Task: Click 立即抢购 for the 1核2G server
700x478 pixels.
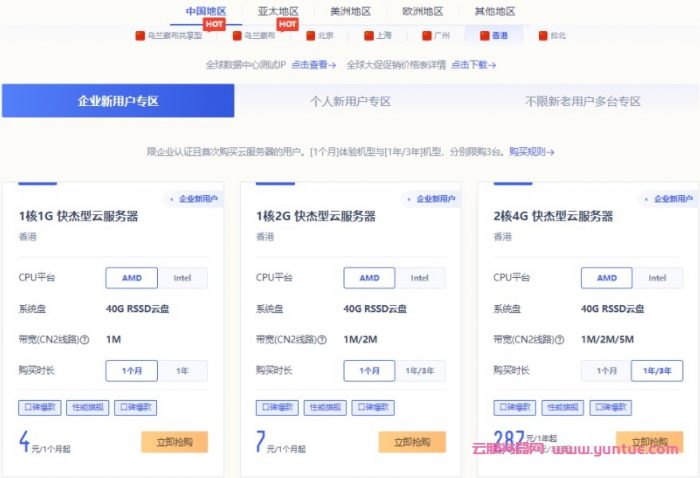Action: (411, 442)
